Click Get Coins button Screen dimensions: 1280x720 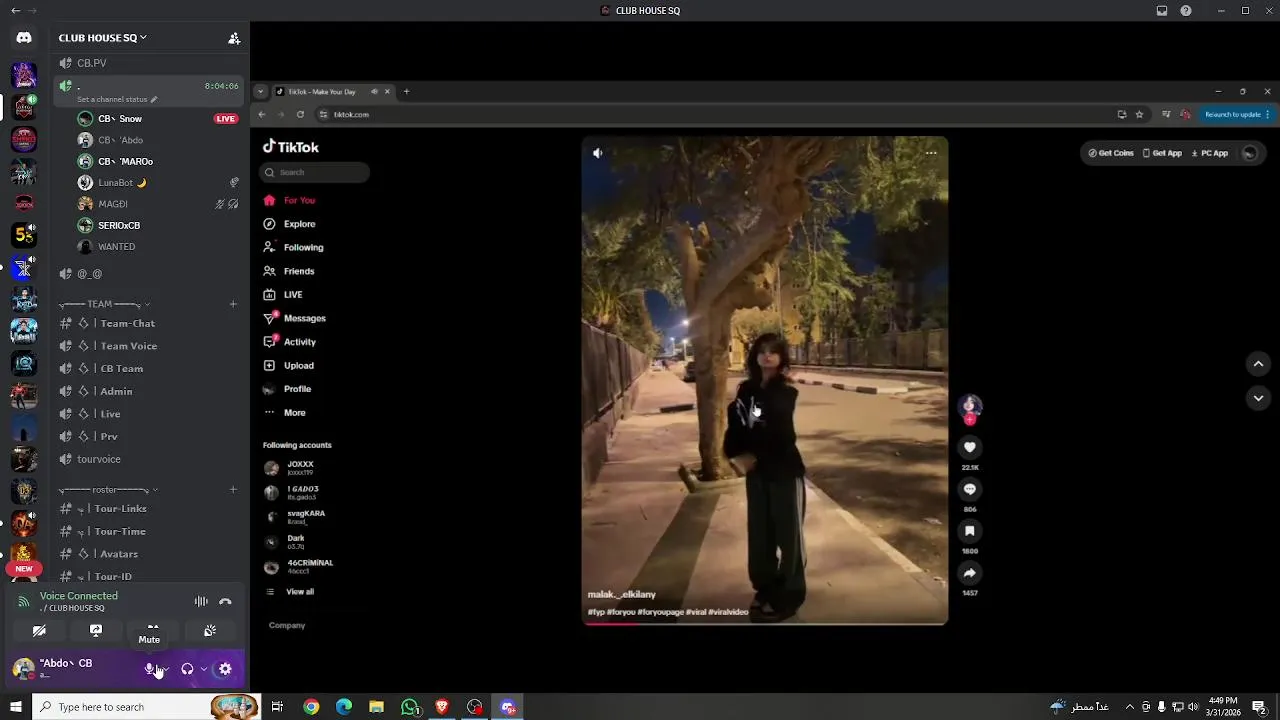[x=1111, y=153]
